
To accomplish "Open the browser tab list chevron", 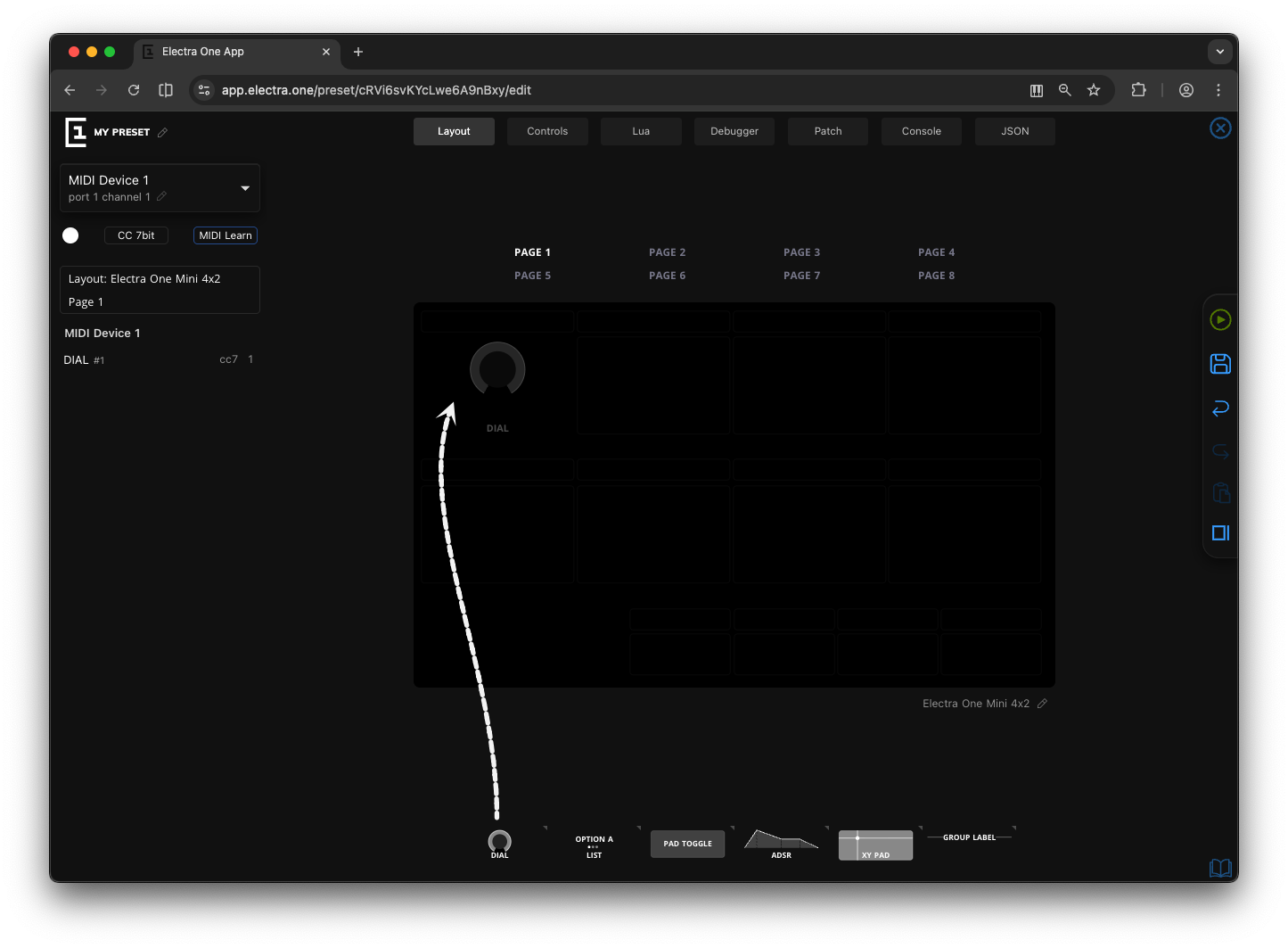I will tap(1220, 51).
